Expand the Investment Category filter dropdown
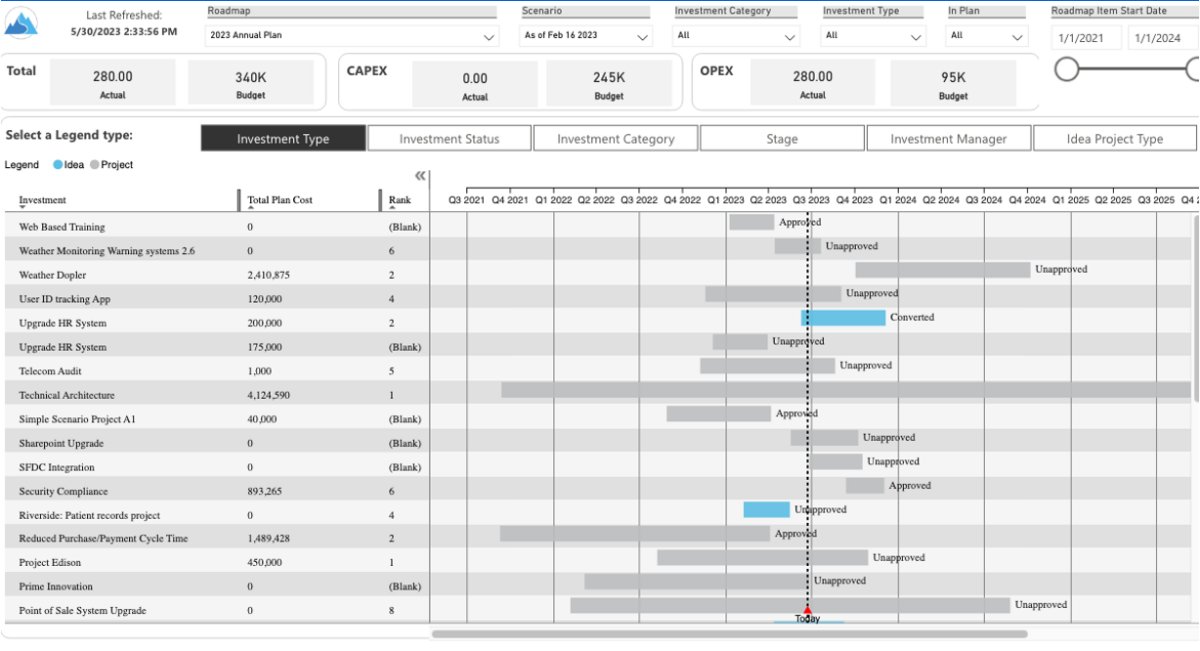 [789, 36]
